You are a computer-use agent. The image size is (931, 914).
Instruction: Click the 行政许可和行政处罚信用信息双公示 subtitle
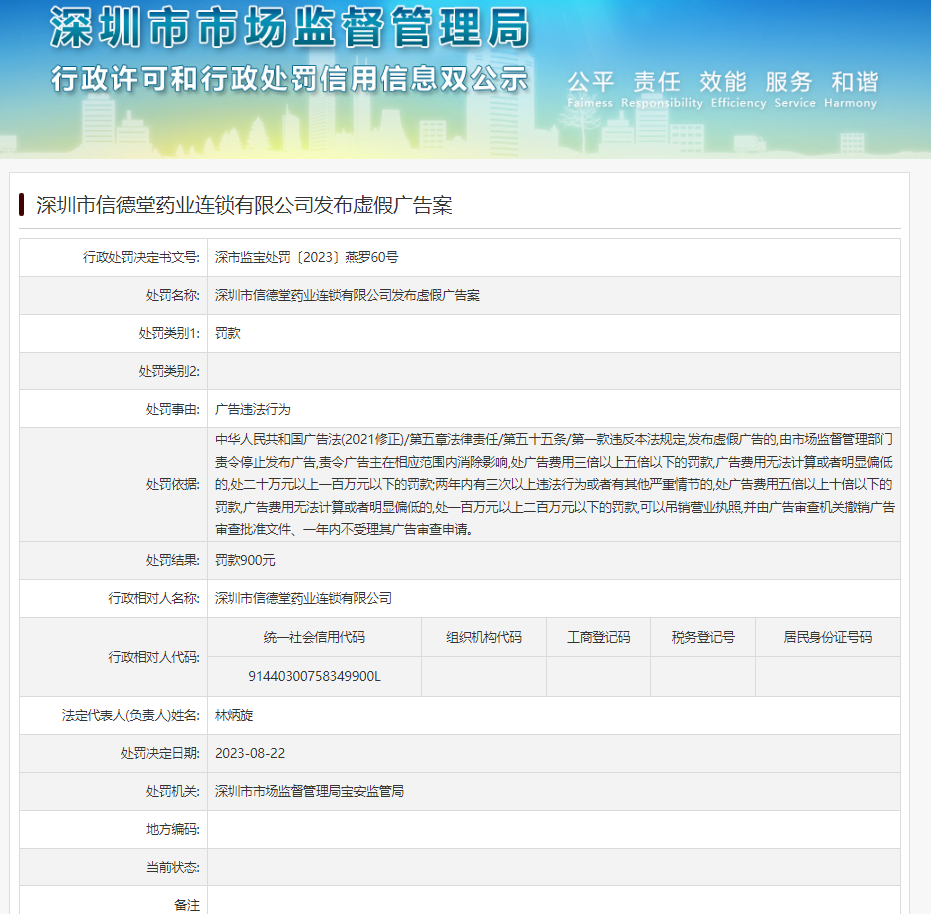click(x=289, y=79)
